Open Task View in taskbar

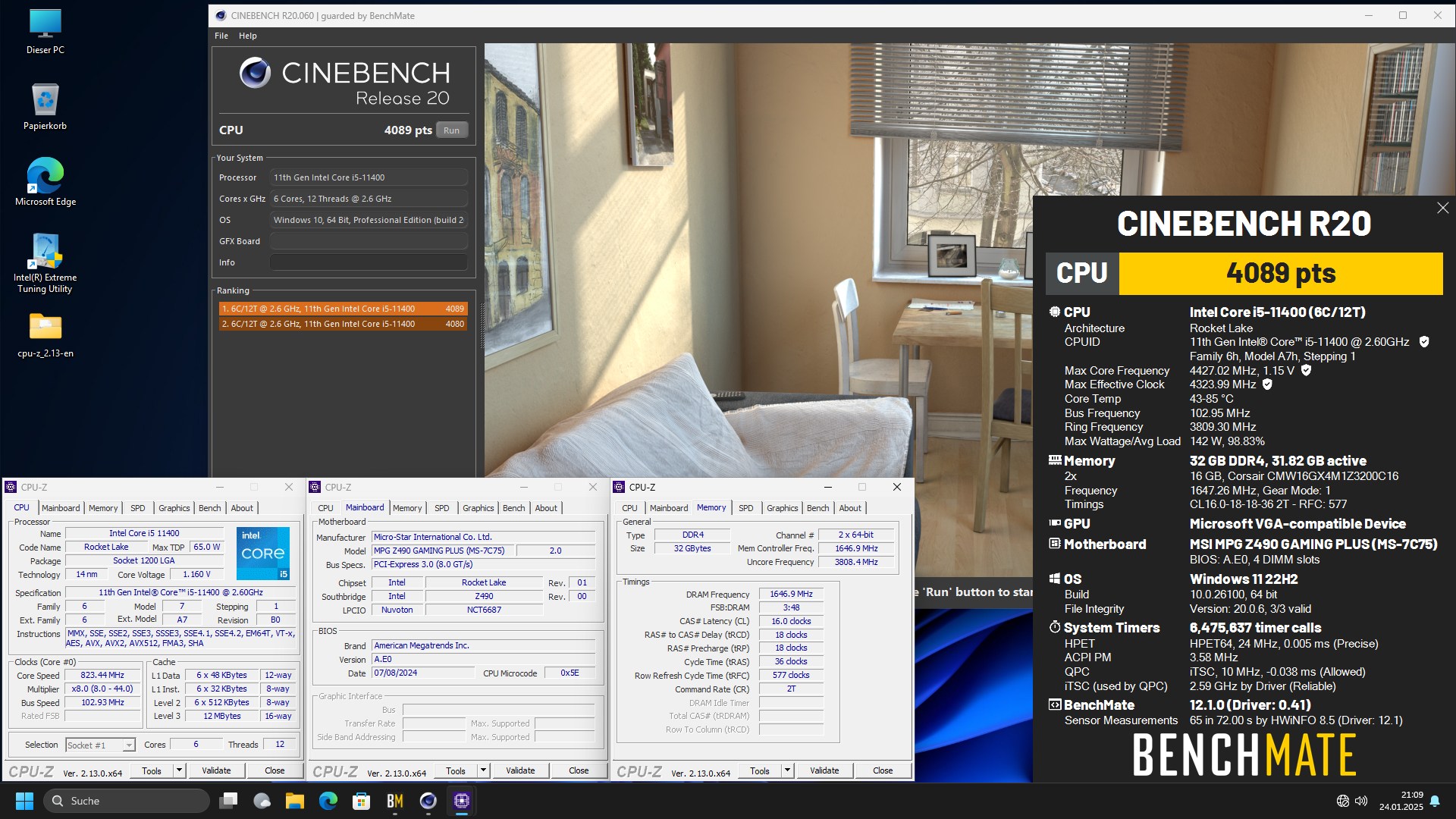[228, 801]
